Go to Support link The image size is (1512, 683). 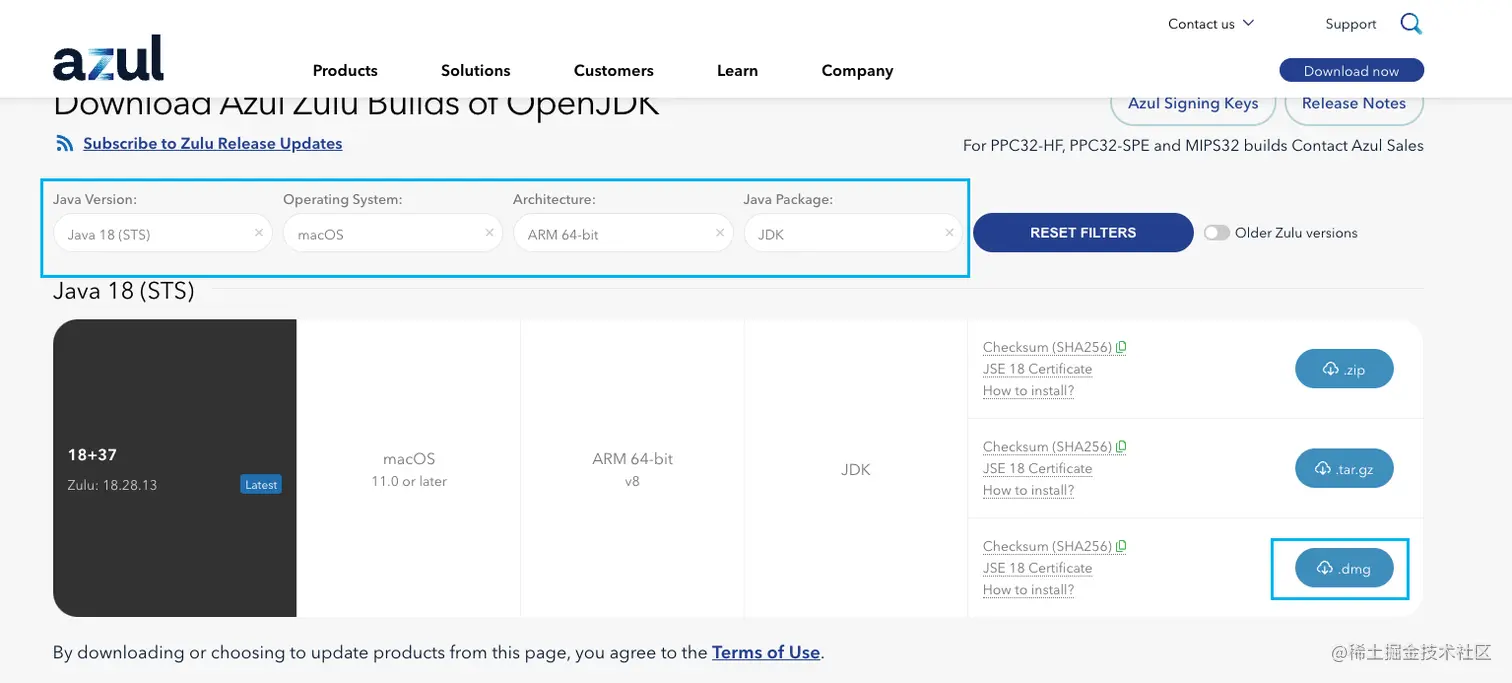tap(1351, 24)
